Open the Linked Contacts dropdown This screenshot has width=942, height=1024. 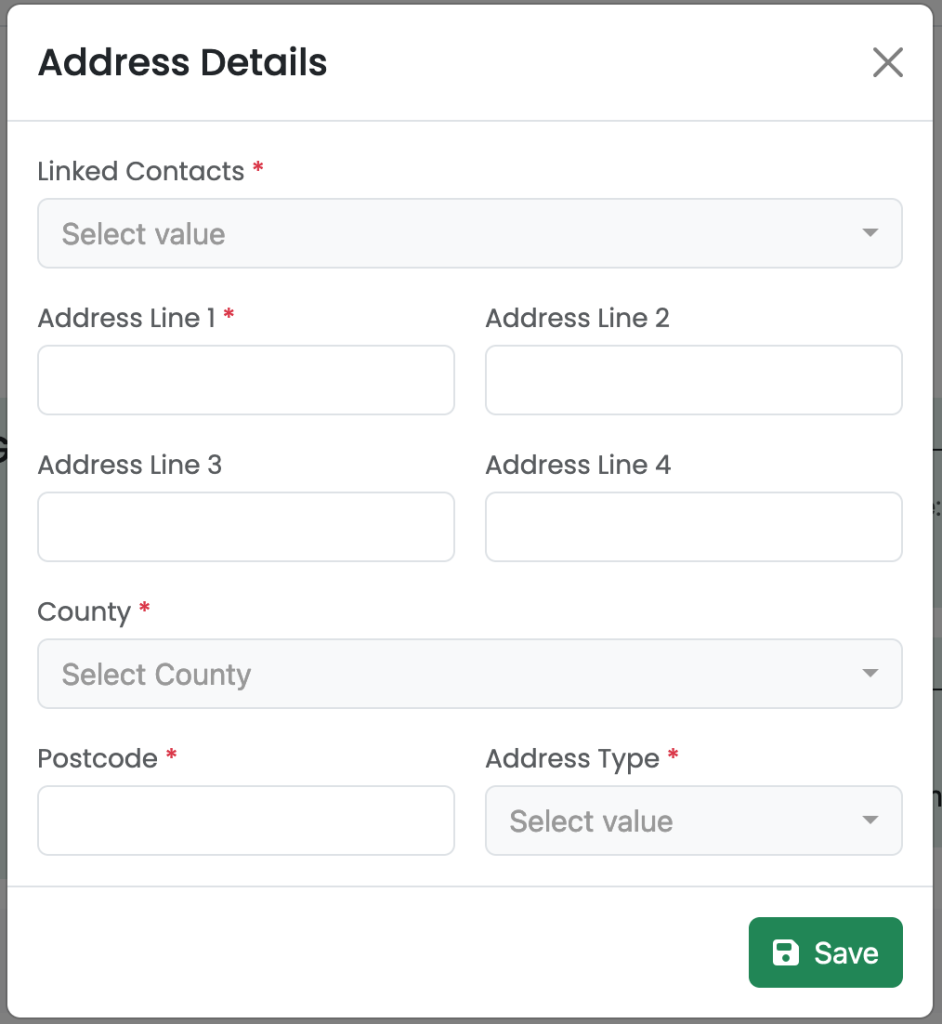[x=470, y=233]
